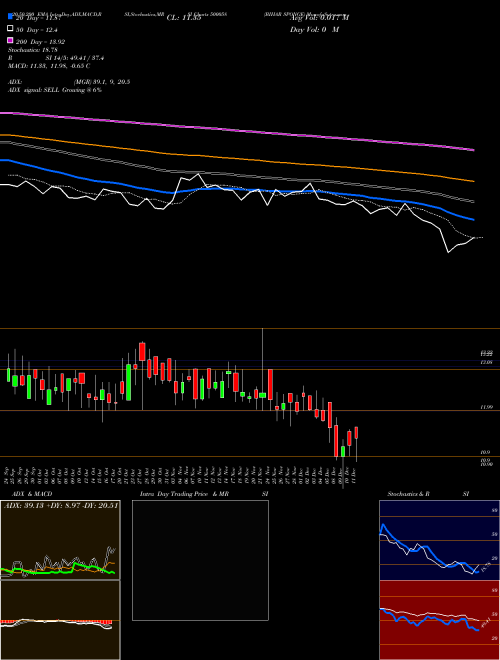Screen dimensions: 500x660
Task: Click the 'CL: 11.35' closing price label
Action: pos(184,18)
